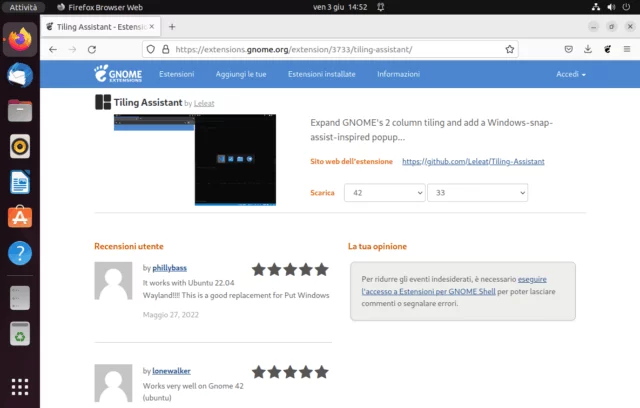Open the Attività overview

tap(22, 7)
